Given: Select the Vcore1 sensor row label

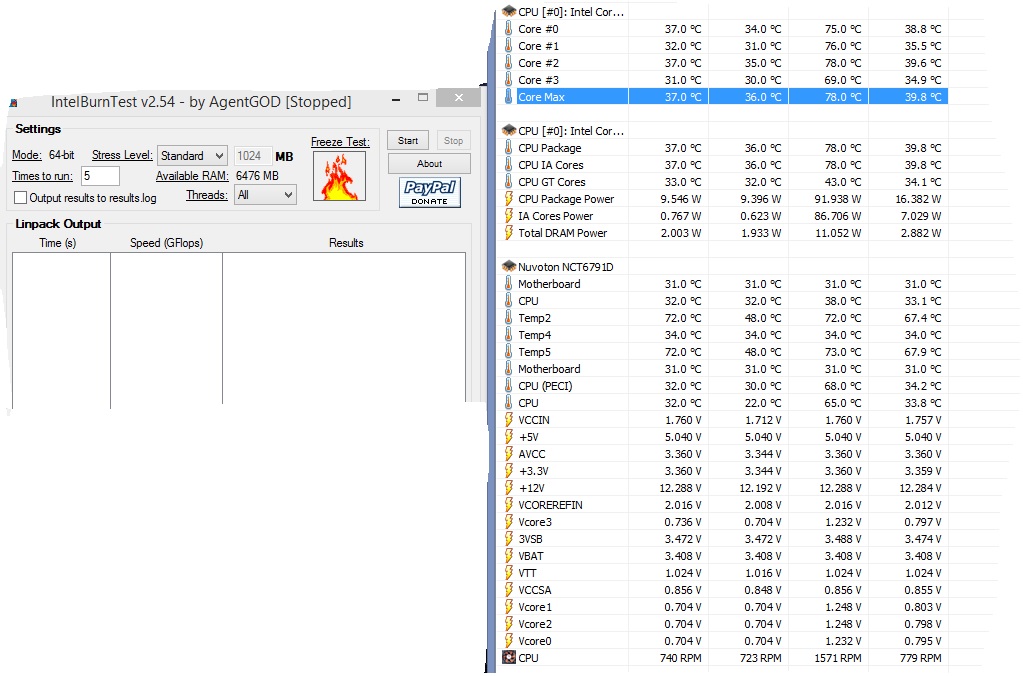Looking at the screenshot, I should click(x=535, y=606).
